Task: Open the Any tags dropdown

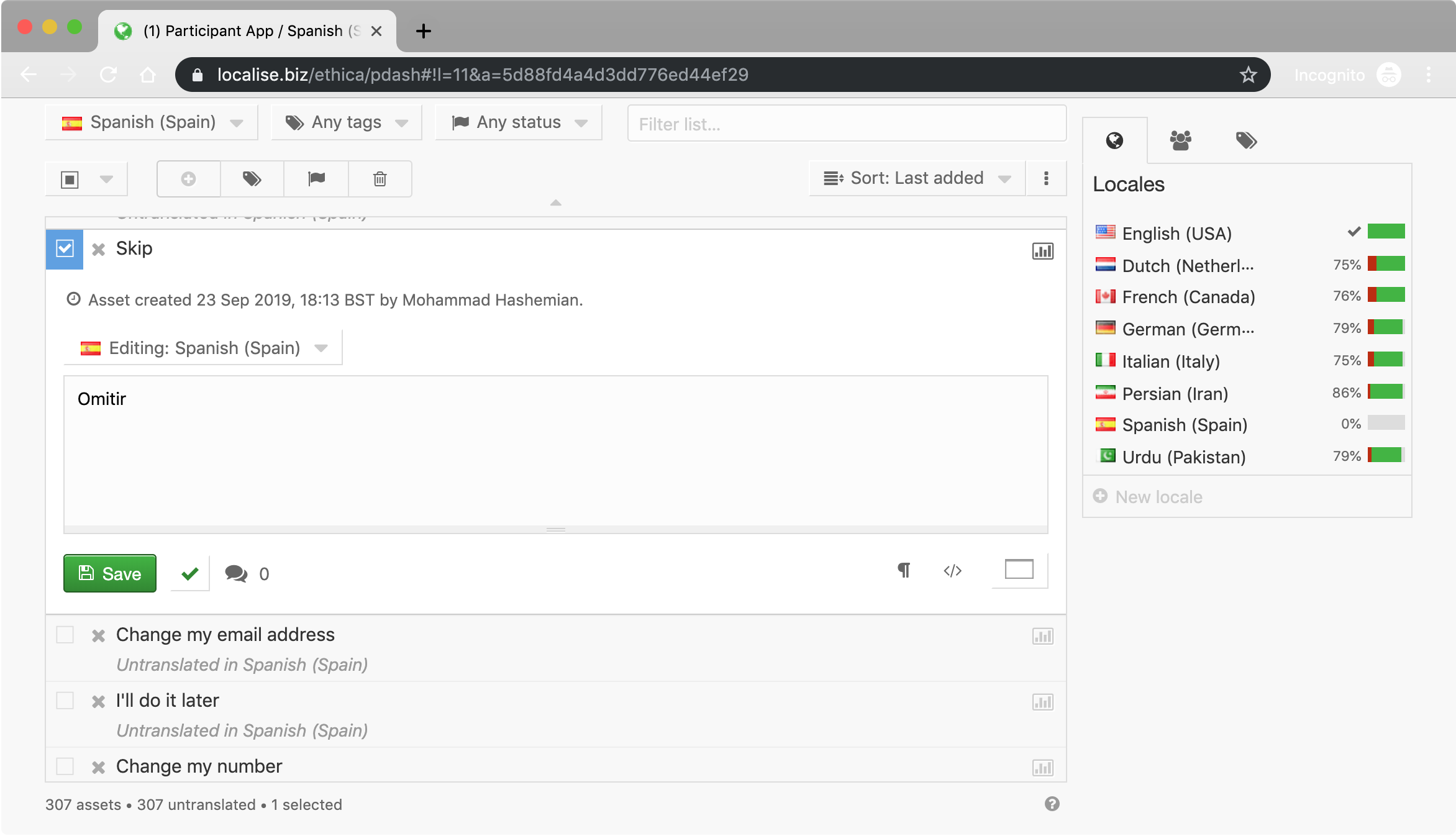Action: (x=347, y=122)
